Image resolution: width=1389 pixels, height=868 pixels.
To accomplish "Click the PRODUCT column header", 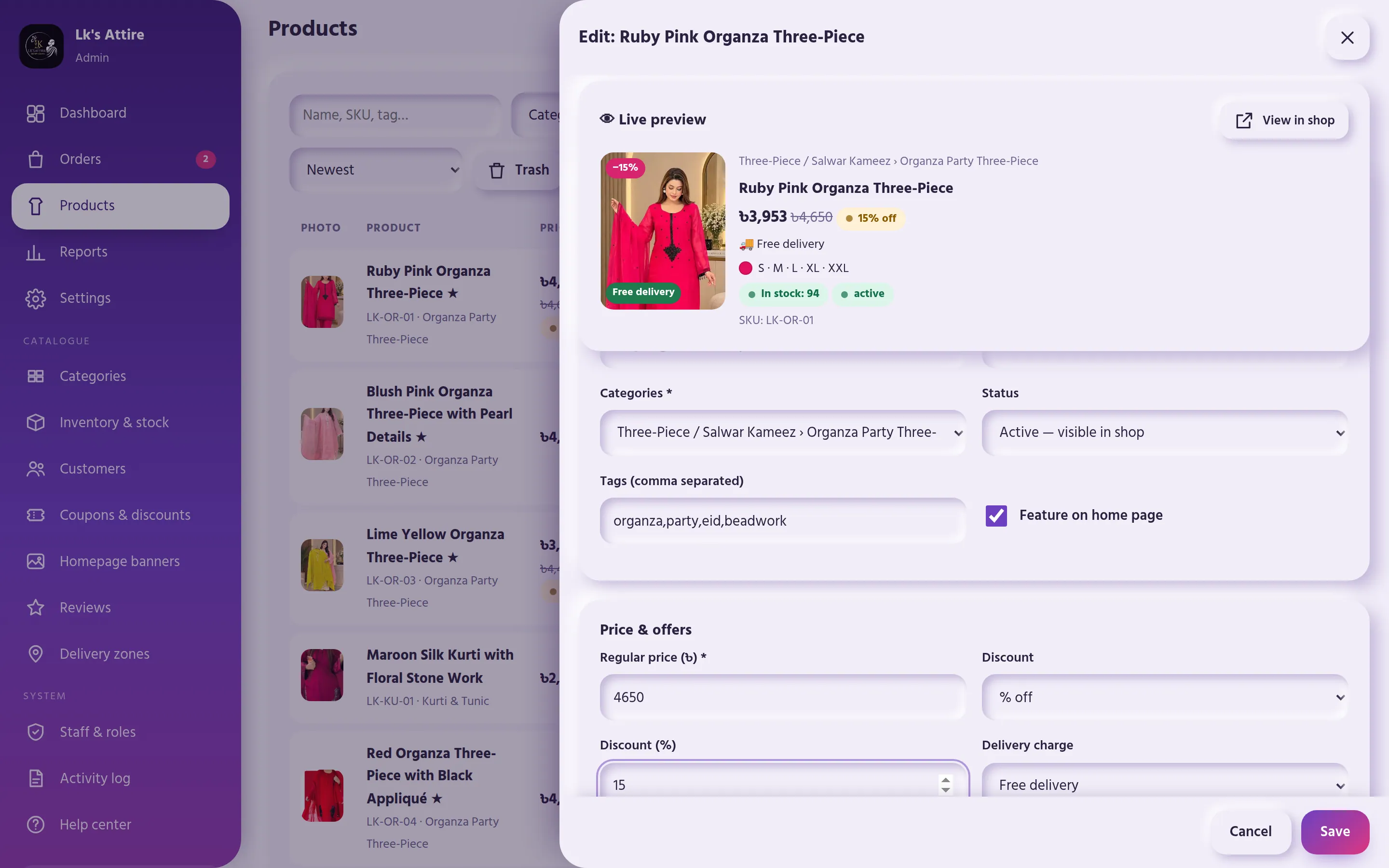I will pyautogui.click(x=394, y=228).
